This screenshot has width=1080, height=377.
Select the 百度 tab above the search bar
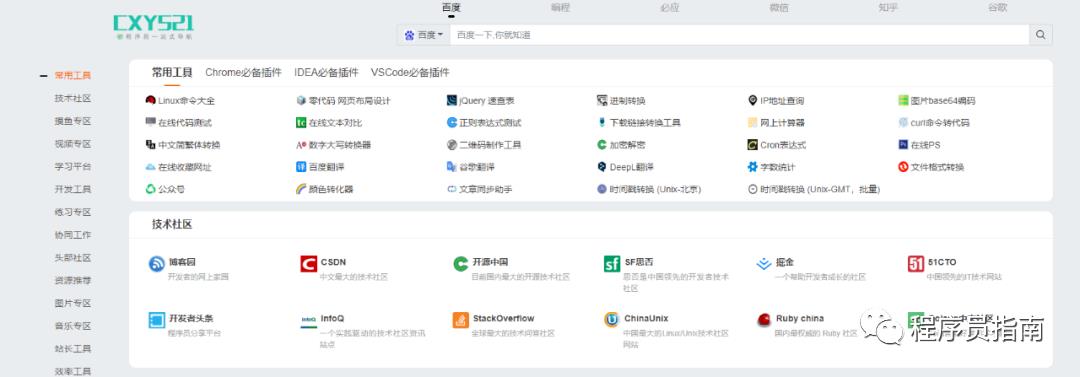(x=451, y=8)
